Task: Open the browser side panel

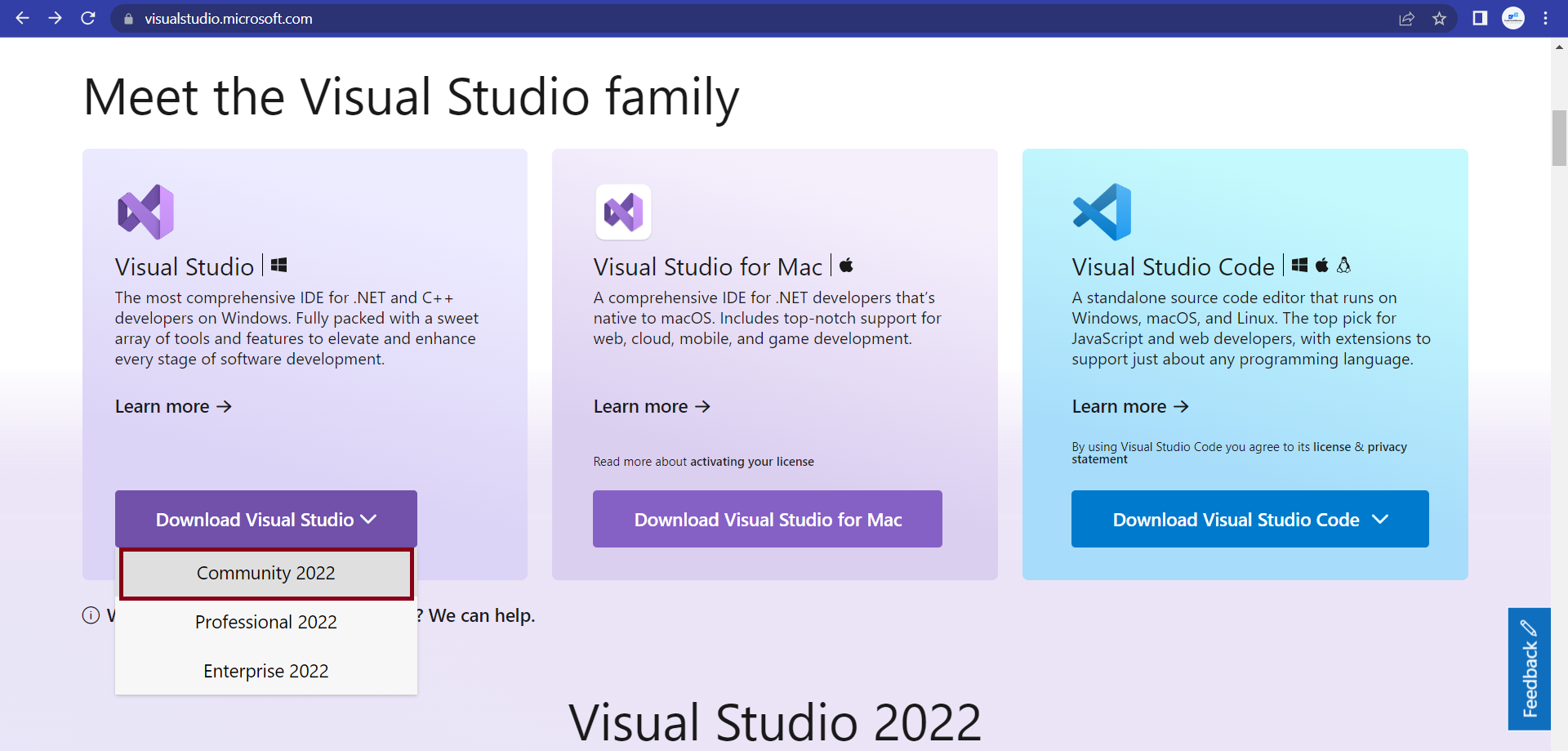Action: pyautogui.click(x=1480, y=18)
